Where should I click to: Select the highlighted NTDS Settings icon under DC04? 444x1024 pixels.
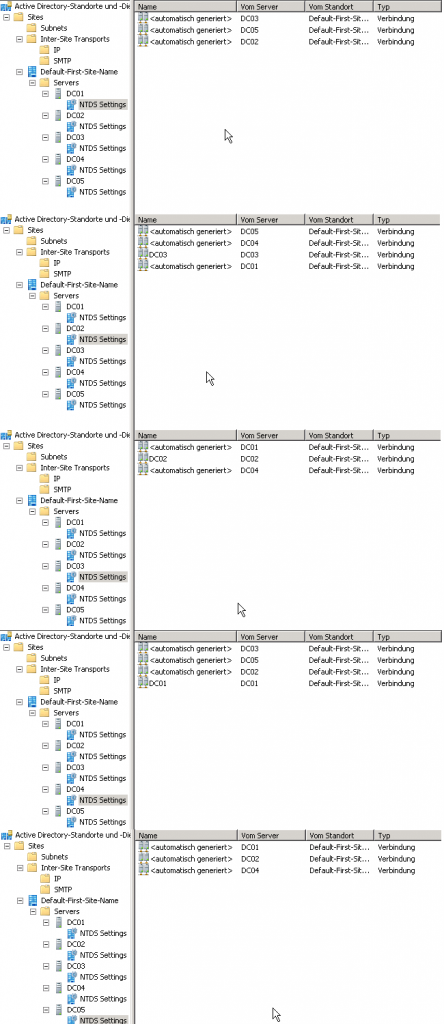72,800
